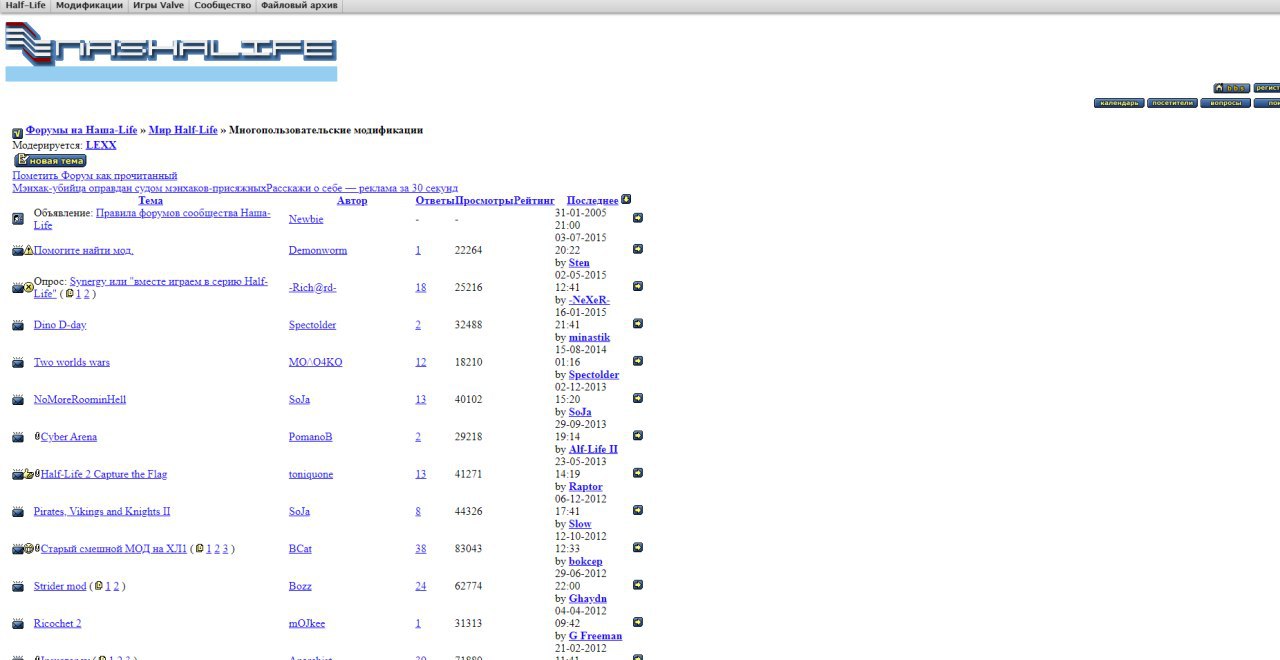Open the home 'bbs' button
Image resolution: width=1280 pixels, height=660 pixels.
1232,88
